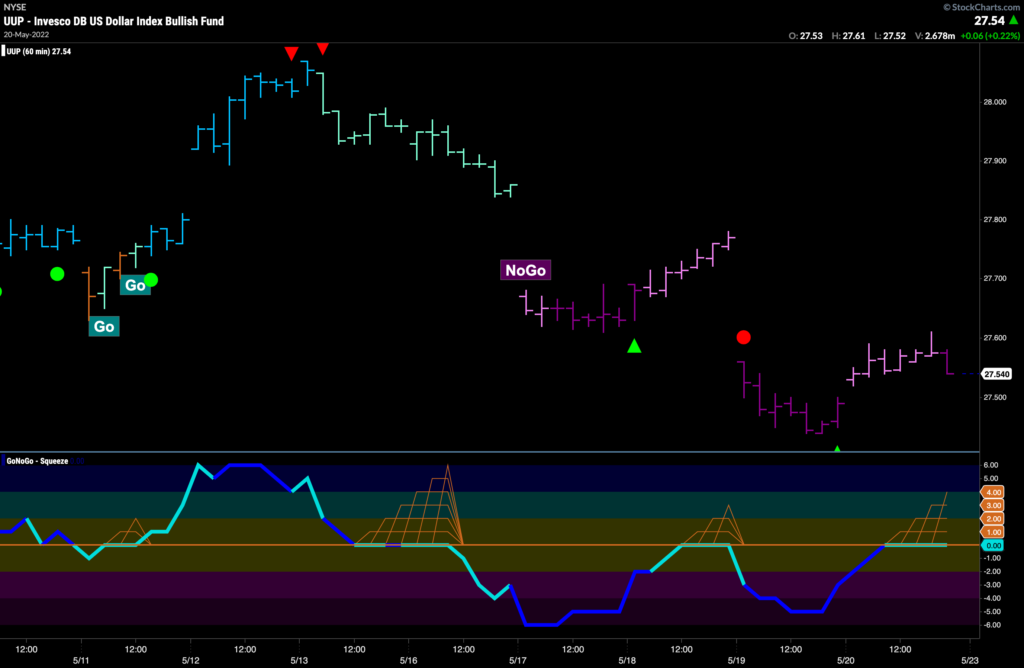
Task: Click the 27.600 price axis label
Action: (995, 338)
